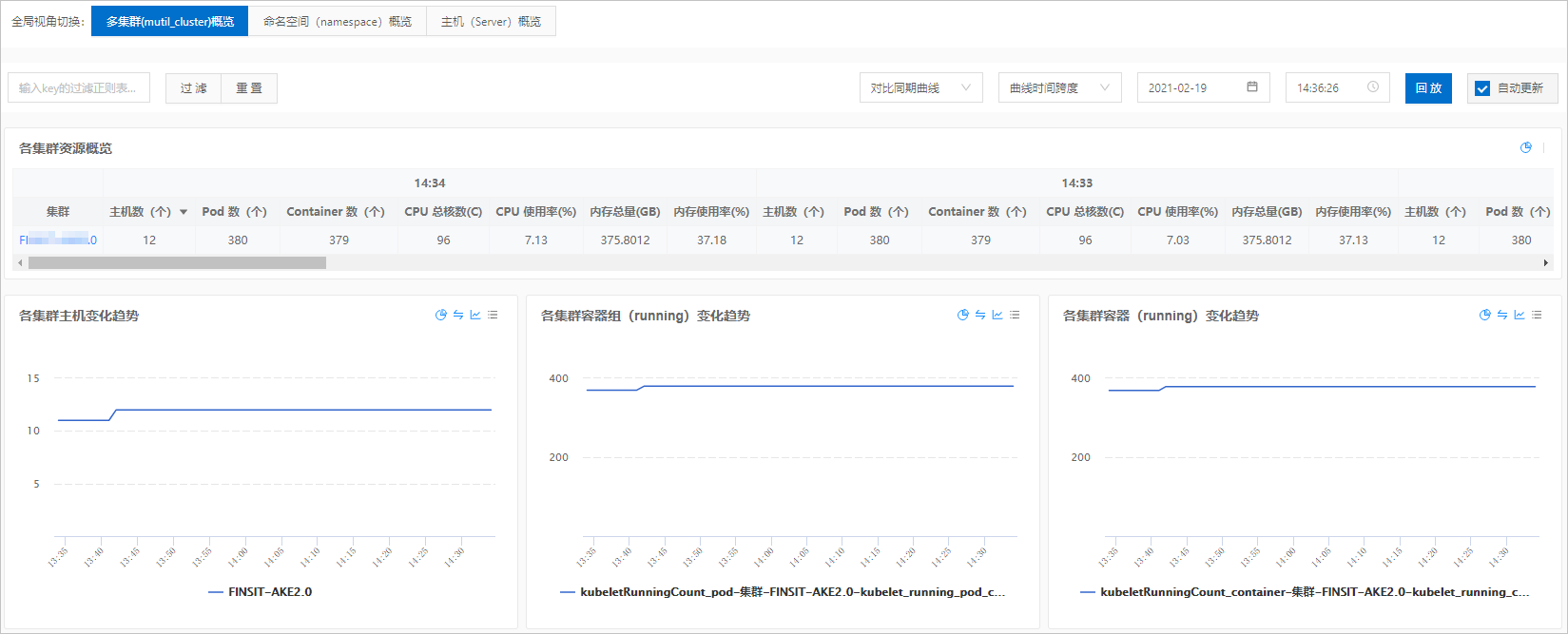Switch to 命名空间 (namespace) 概览 tab
Screen dimensions: 1568x634
coord(337,21)
